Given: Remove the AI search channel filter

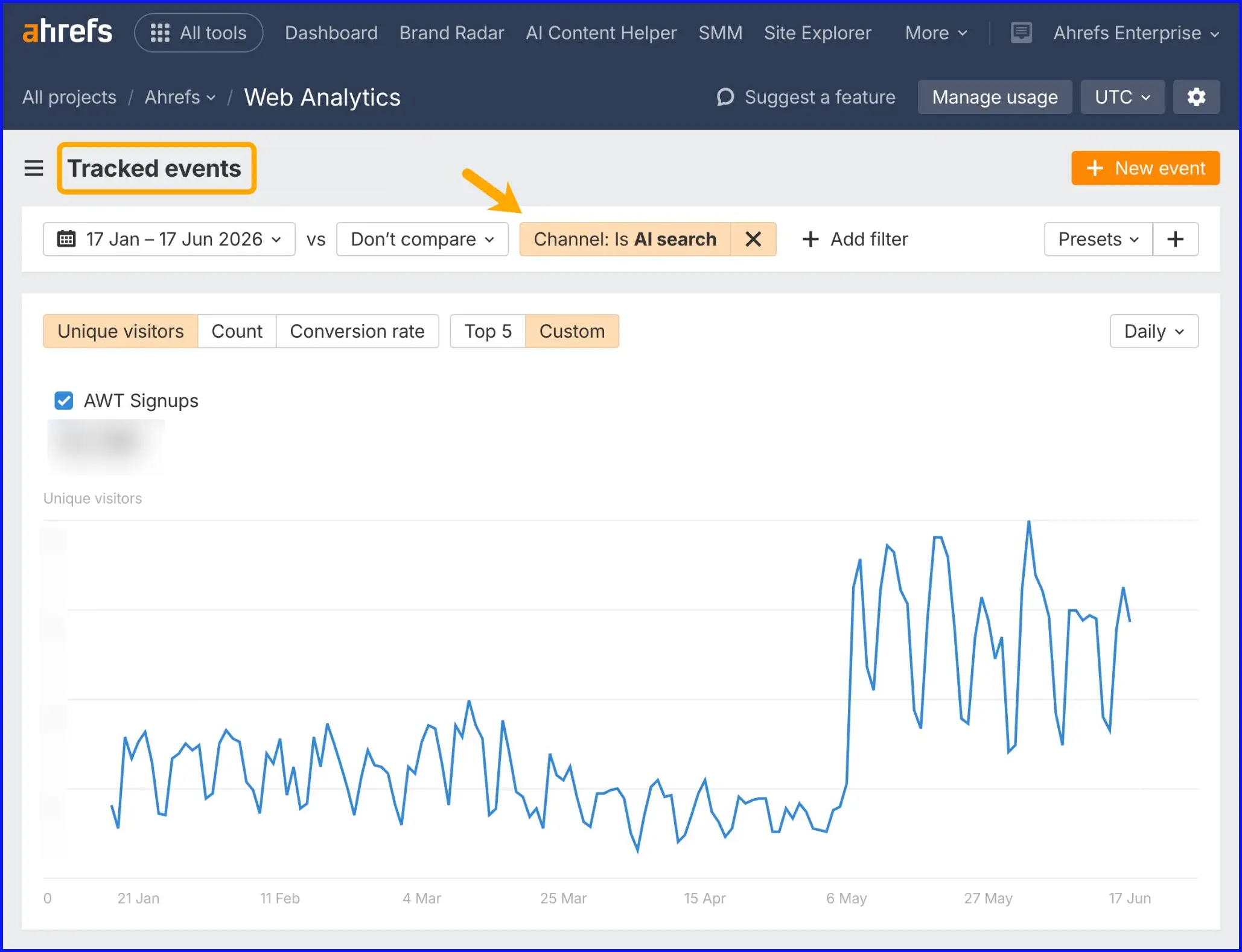Looking at the screenshot, I should point(753,240).
